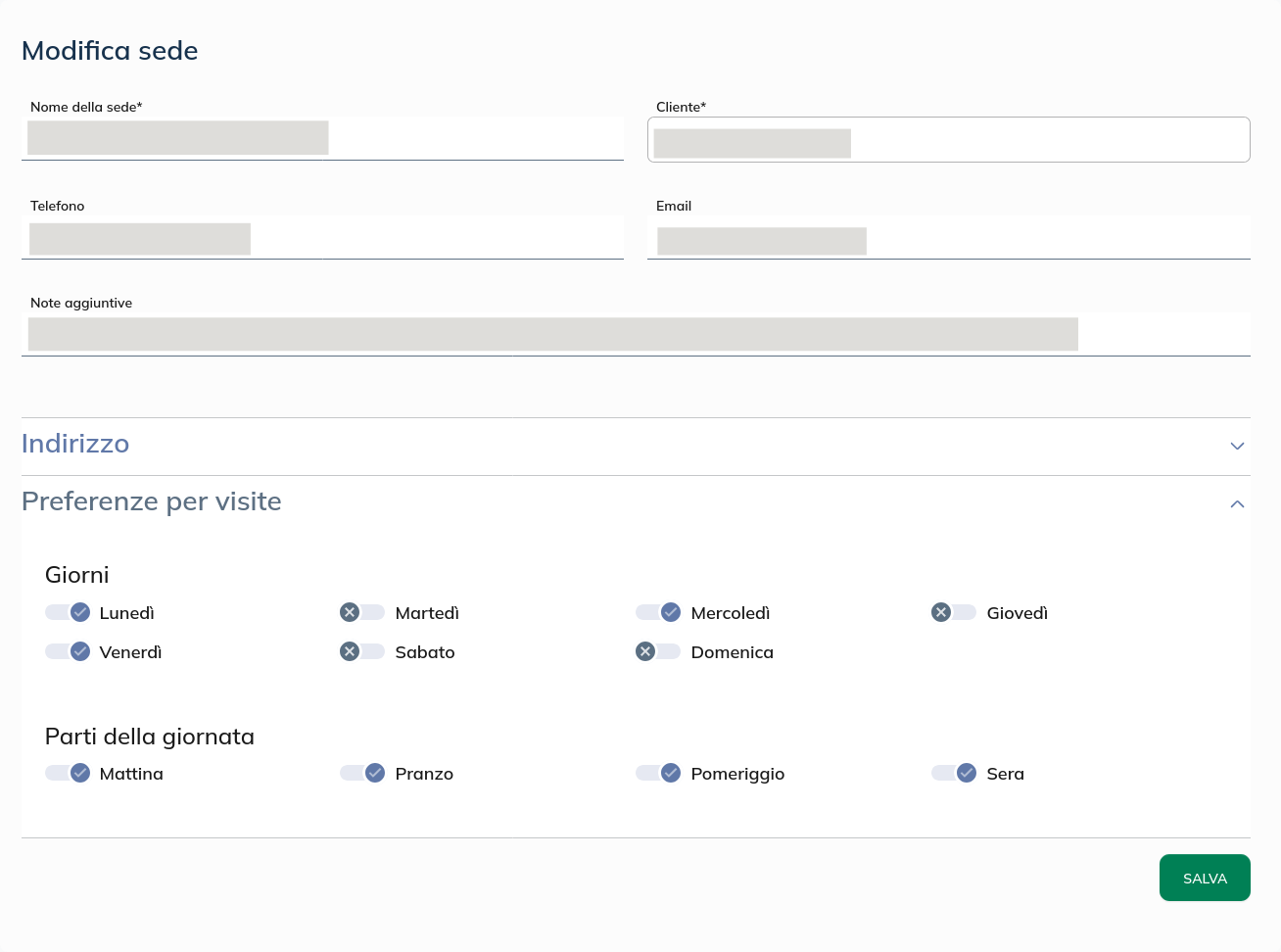This screenshot has width=1281, height=952.
Task: Disable the Mattina time toggle
Action: (x=68, y=774)
